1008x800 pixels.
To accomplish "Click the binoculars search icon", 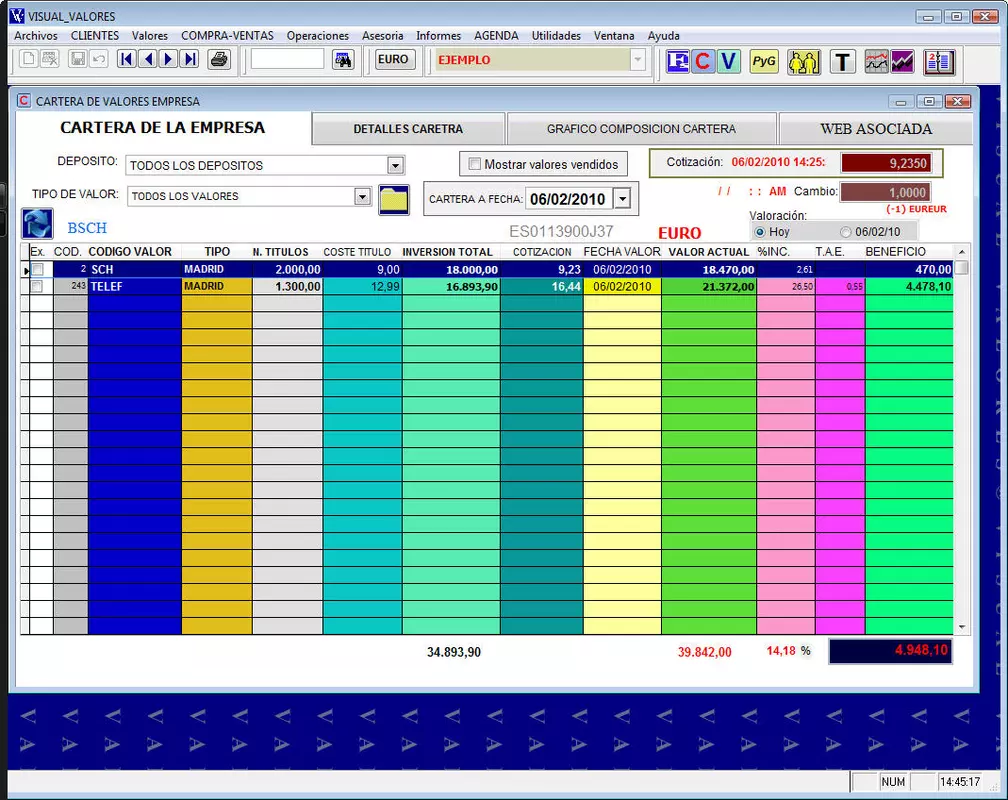I will (343, 60).
